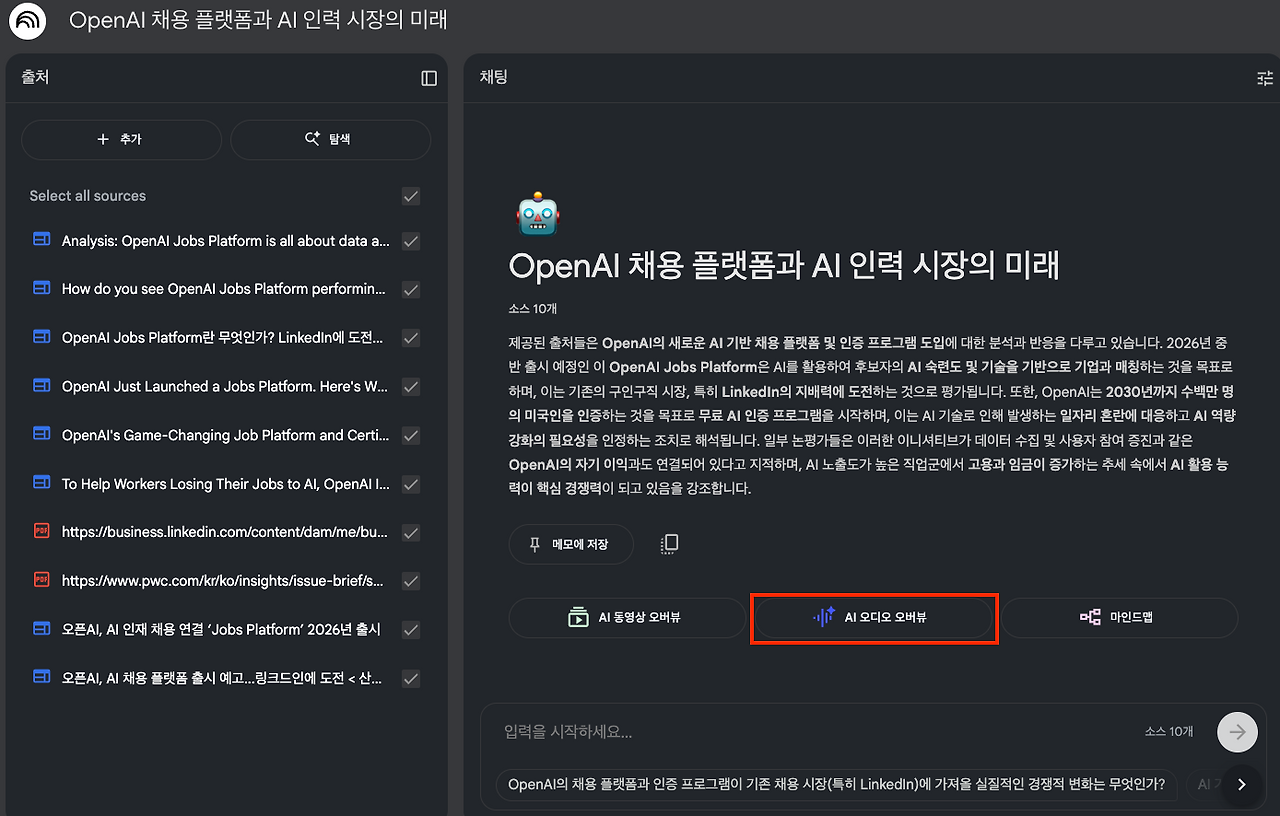Select the suggested LinkedIn competition question chip

[836, 785]
